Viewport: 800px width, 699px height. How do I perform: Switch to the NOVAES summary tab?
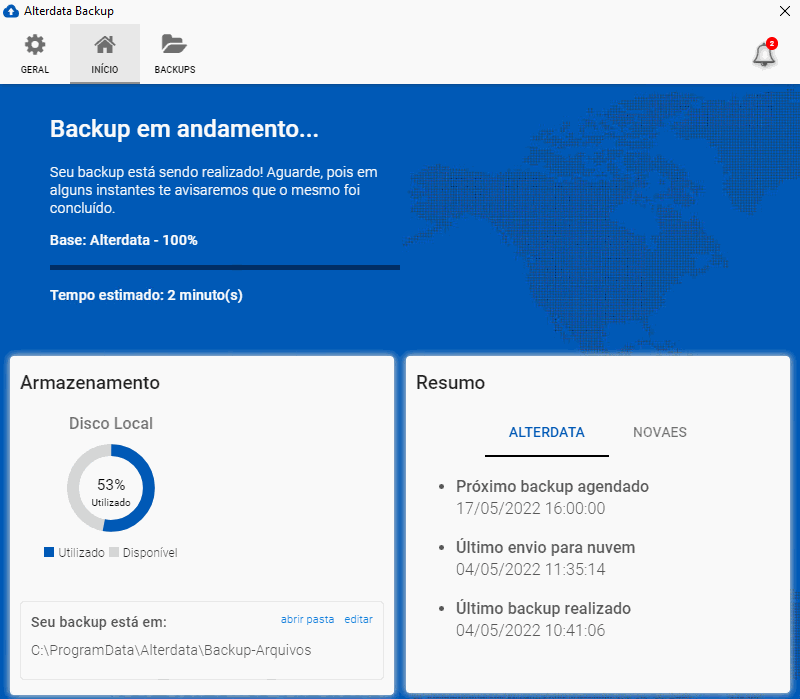point(660,433)
